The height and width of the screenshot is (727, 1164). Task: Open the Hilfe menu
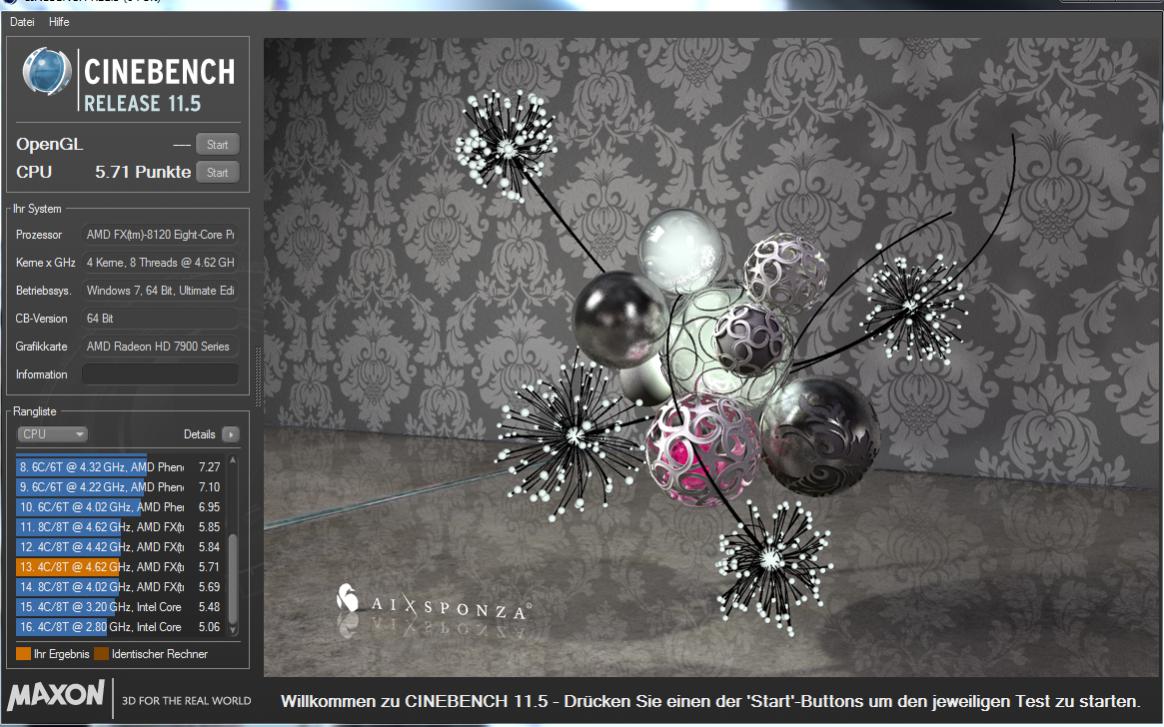coord(59,22)
